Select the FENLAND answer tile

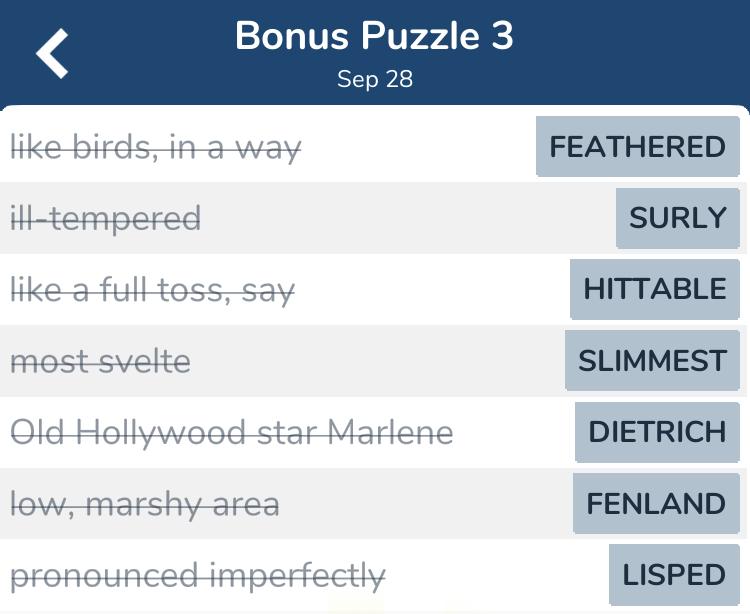(x=656, y=504)
